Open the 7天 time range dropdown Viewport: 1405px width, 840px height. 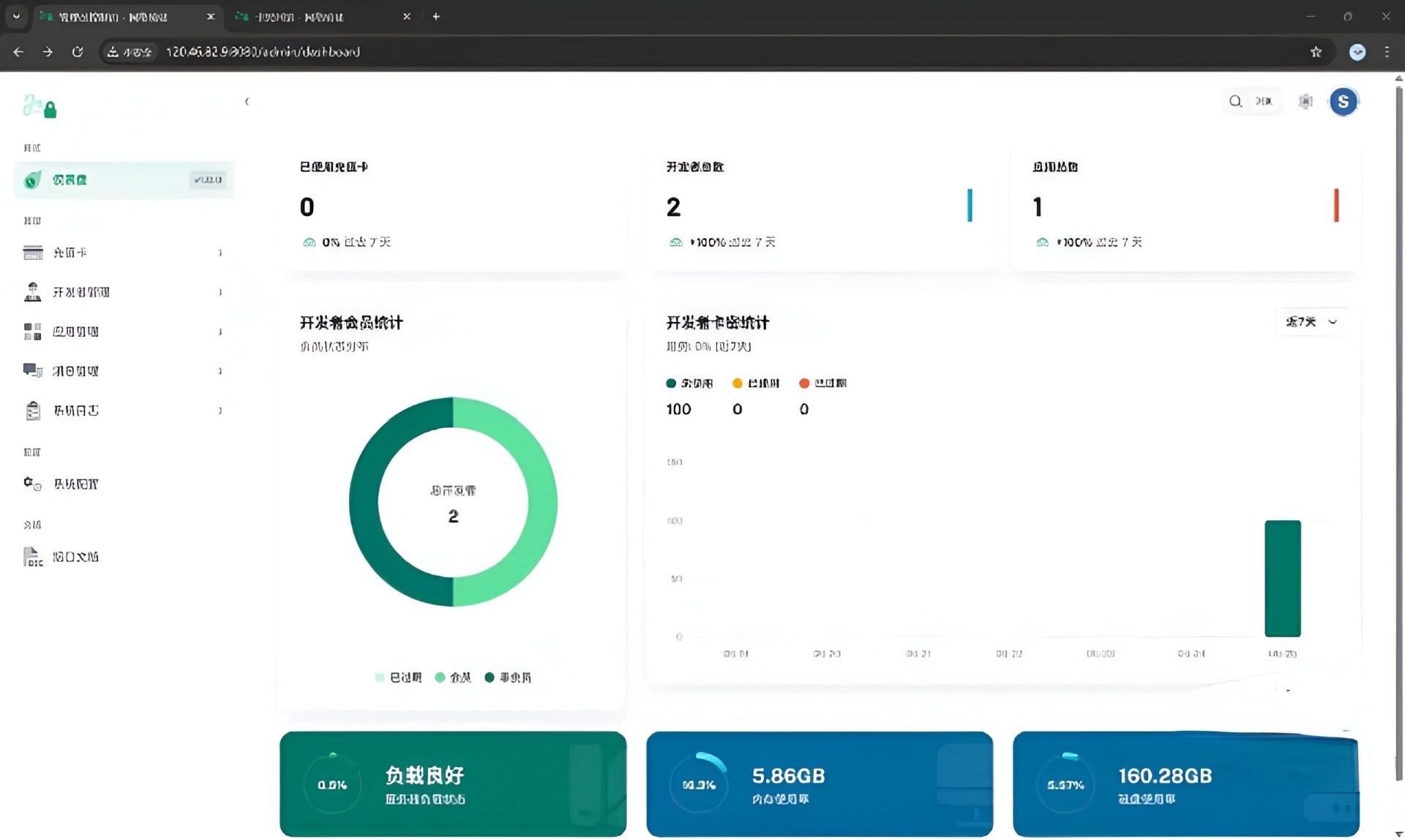tap(1312, 322)
